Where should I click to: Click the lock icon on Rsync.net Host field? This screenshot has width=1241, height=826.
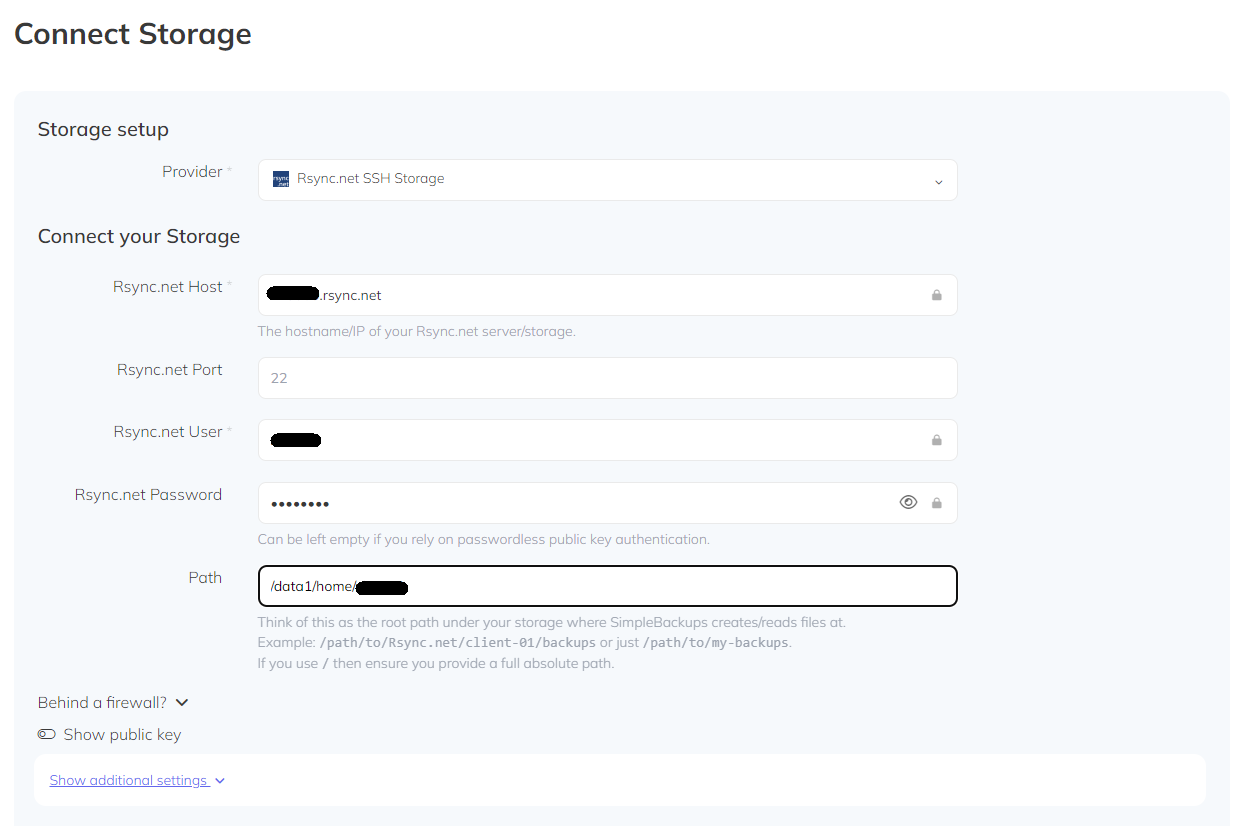(937, 294)
